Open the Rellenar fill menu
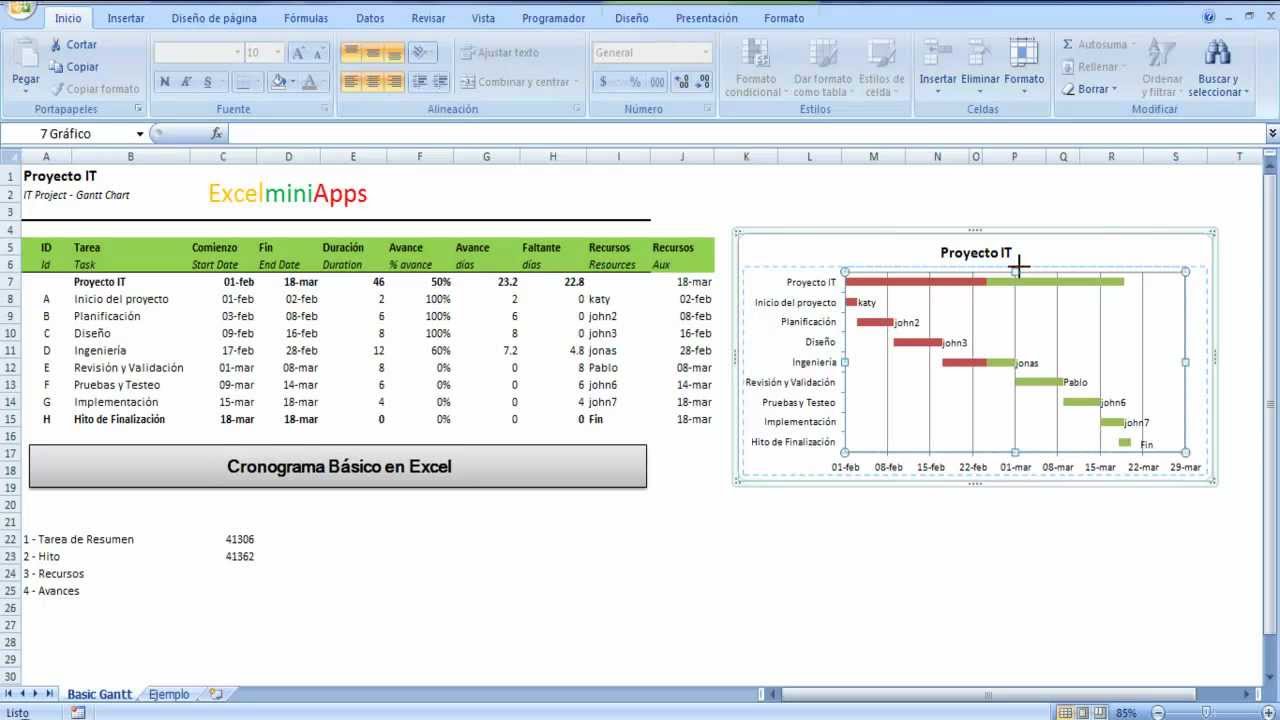Viewport: 1280px width, 720px height. coord(1096,67)
